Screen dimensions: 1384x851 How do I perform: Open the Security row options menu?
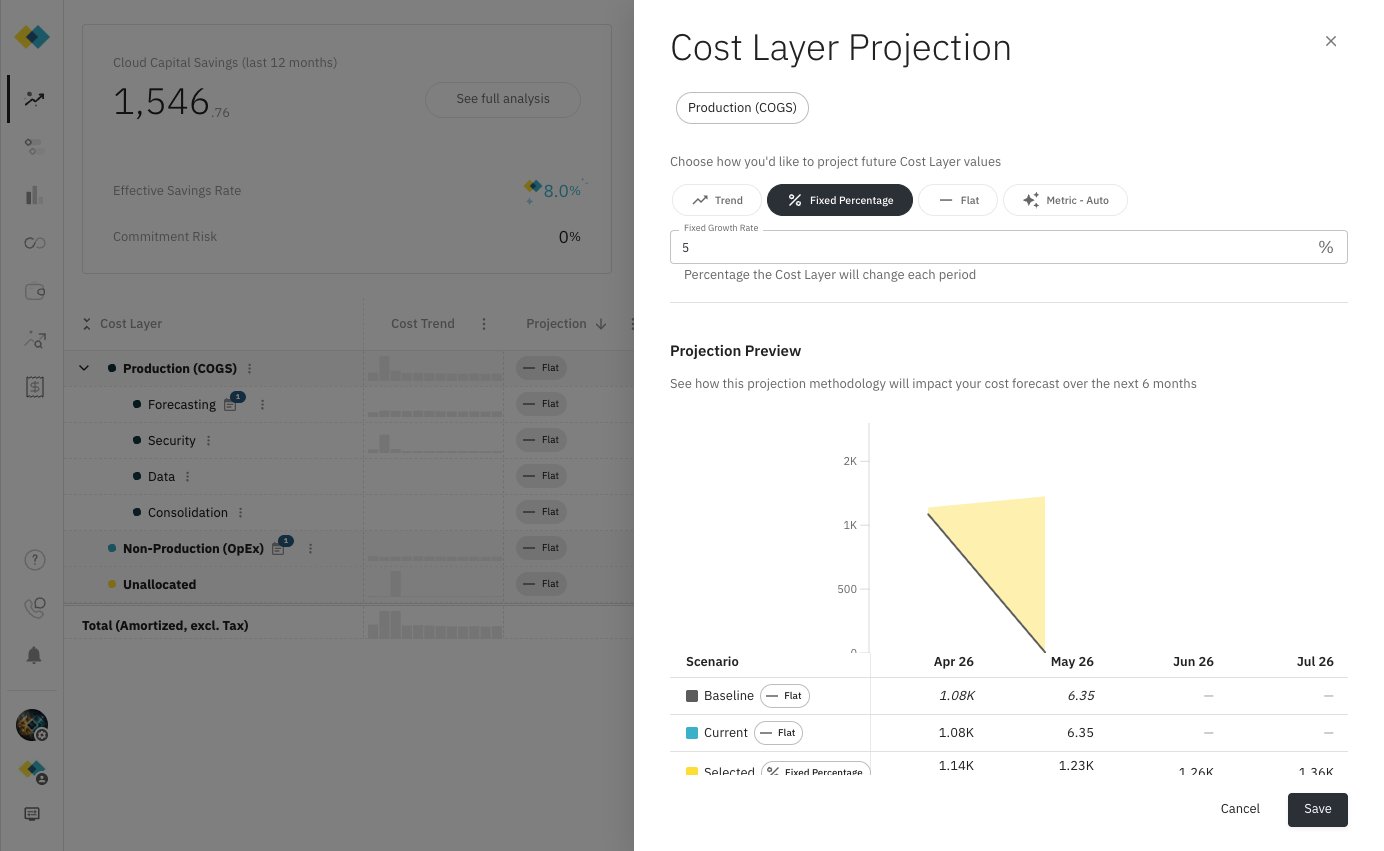point(209,440)
